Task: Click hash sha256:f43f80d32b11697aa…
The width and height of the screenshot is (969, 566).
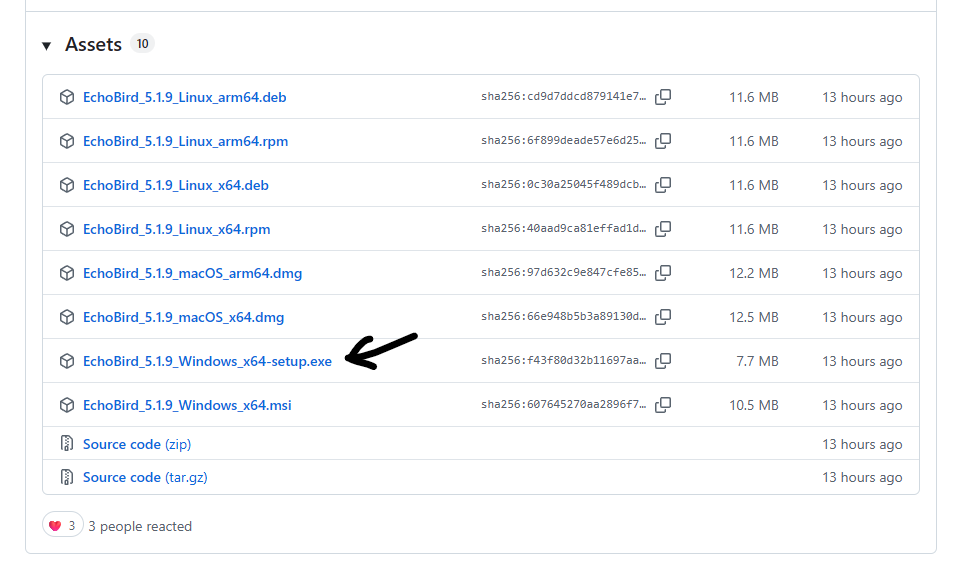Action: 564,360
